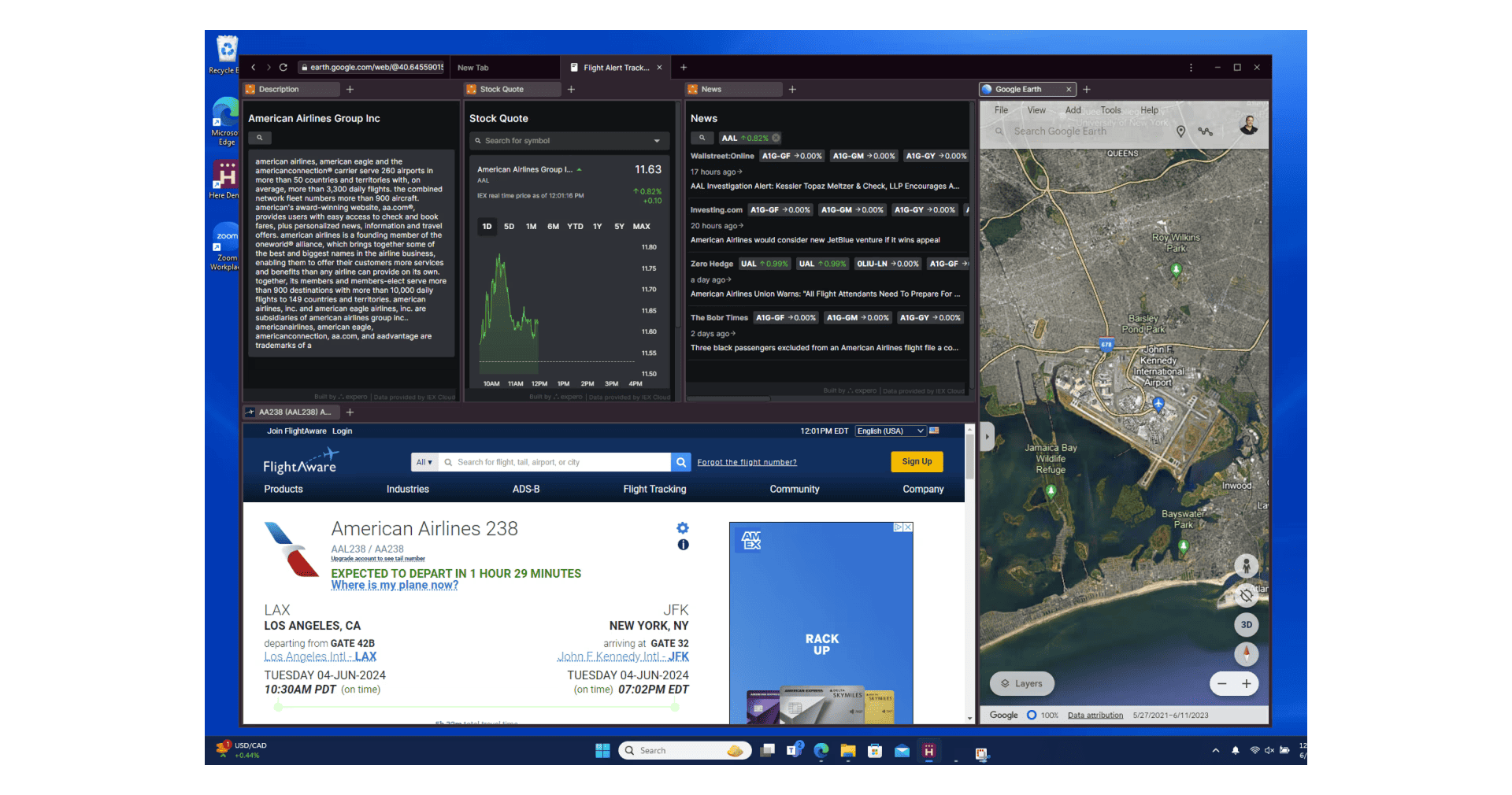Screen dimensions: 1512x795
Task: Open the FlightAware Flight Tracking menu
Action: coord(654,489)
